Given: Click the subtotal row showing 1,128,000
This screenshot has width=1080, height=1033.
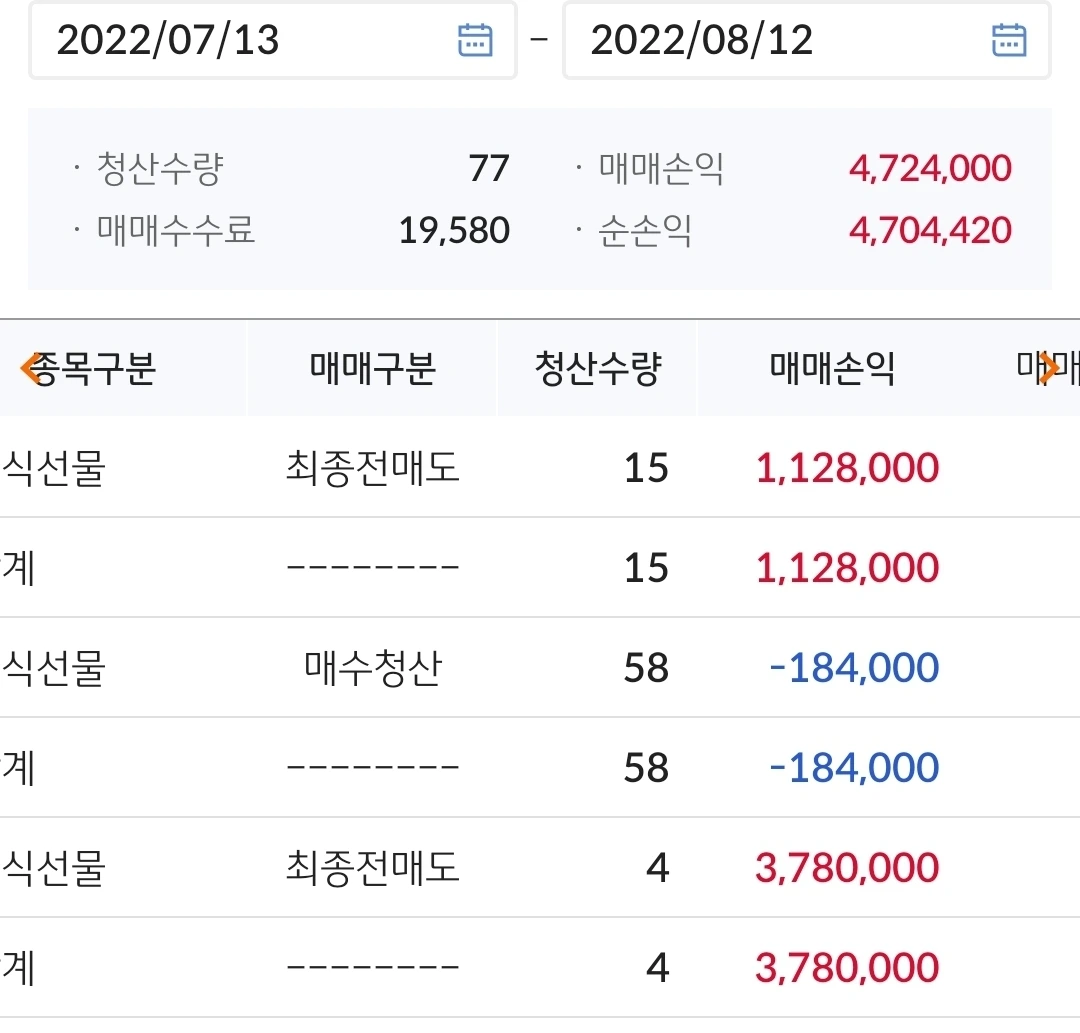Looking at the screenshot, I should [x=540, y=567].
